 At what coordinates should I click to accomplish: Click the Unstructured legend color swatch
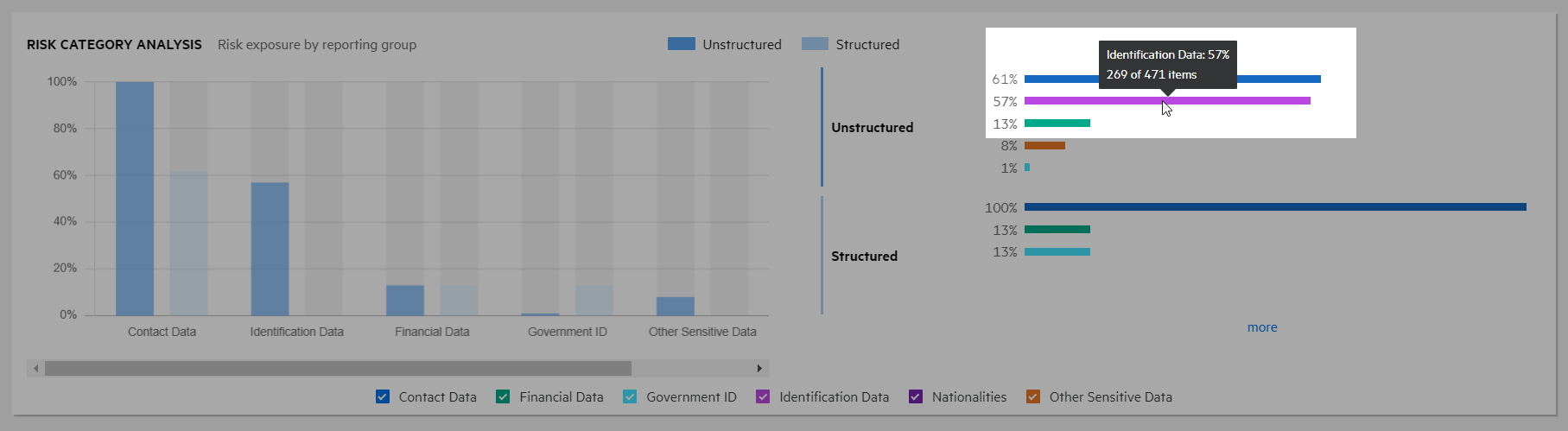[681, 44]
